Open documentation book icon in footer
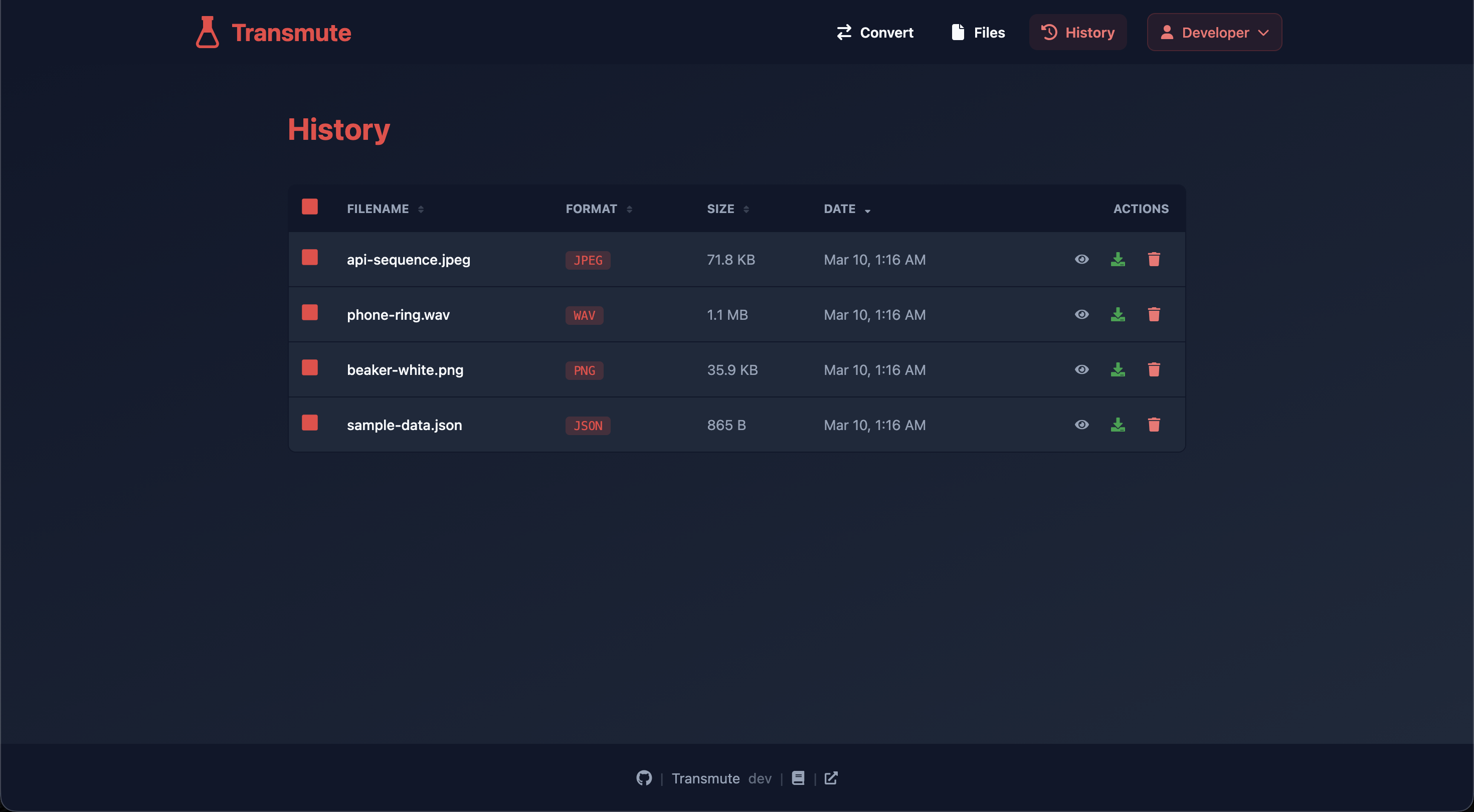 [x=798, y=778]
